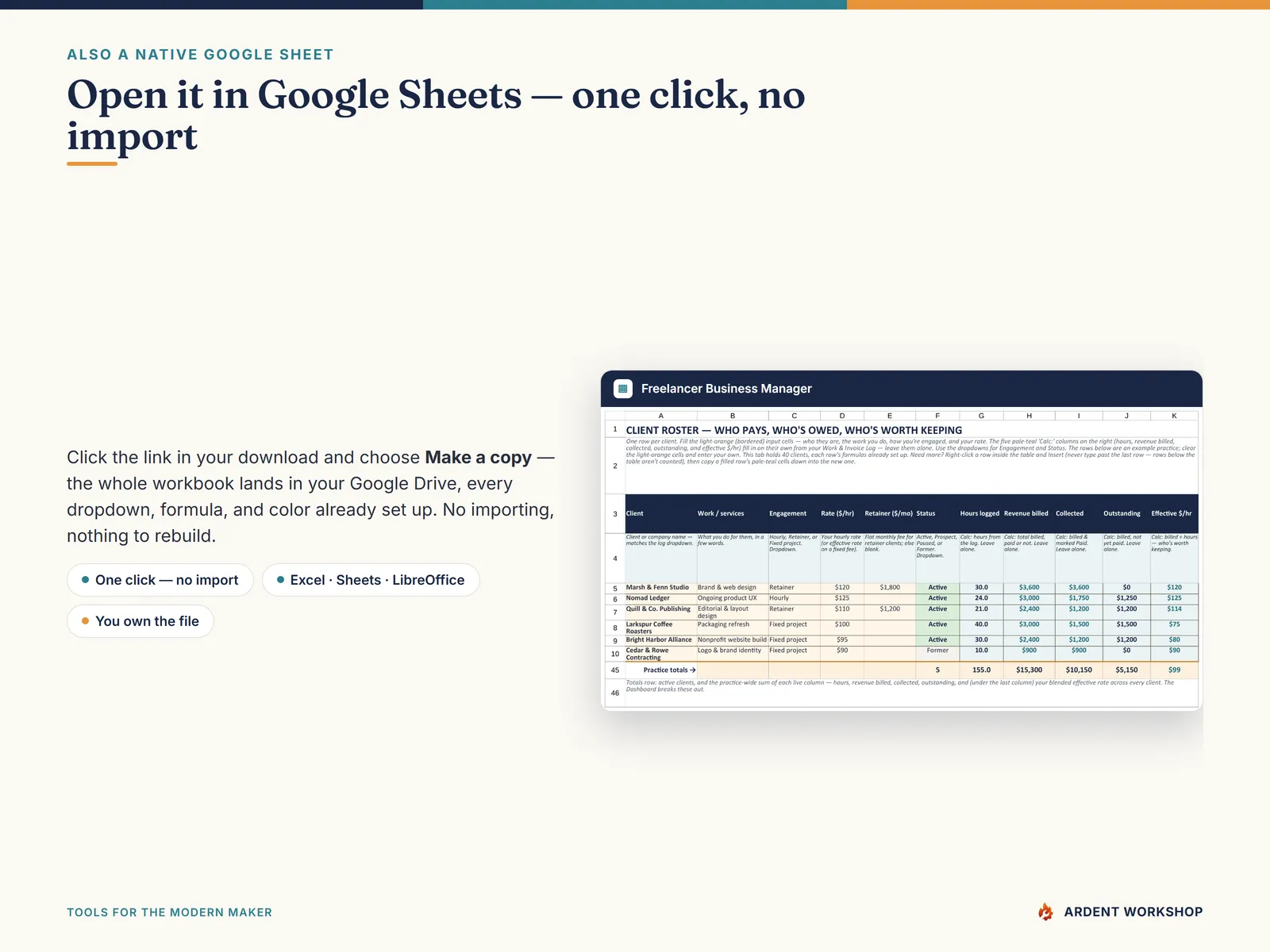Click the "Effective $/hr" column heading

[1175, 513]
